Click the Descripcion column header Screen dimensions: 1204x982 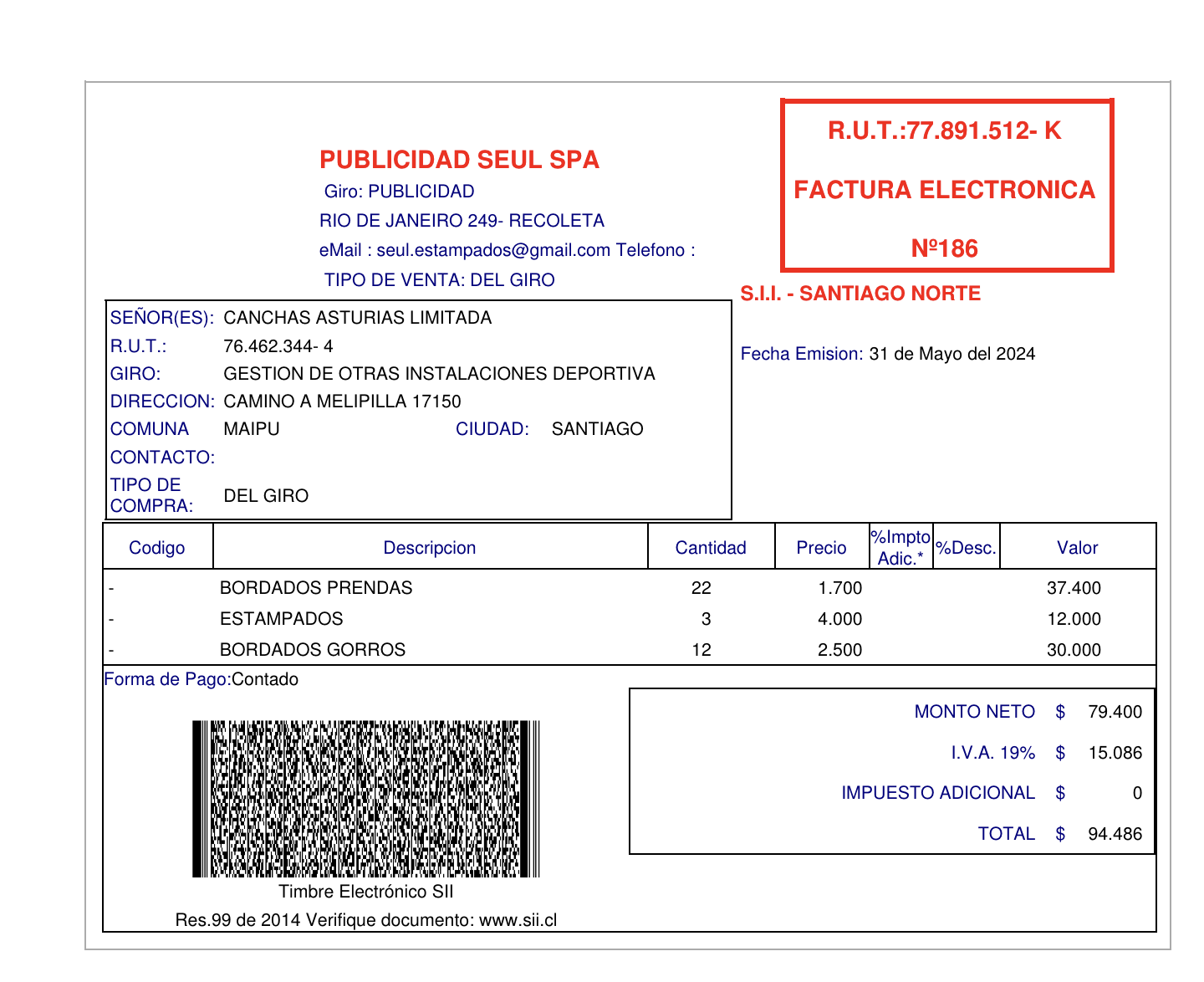click(429, 548)
